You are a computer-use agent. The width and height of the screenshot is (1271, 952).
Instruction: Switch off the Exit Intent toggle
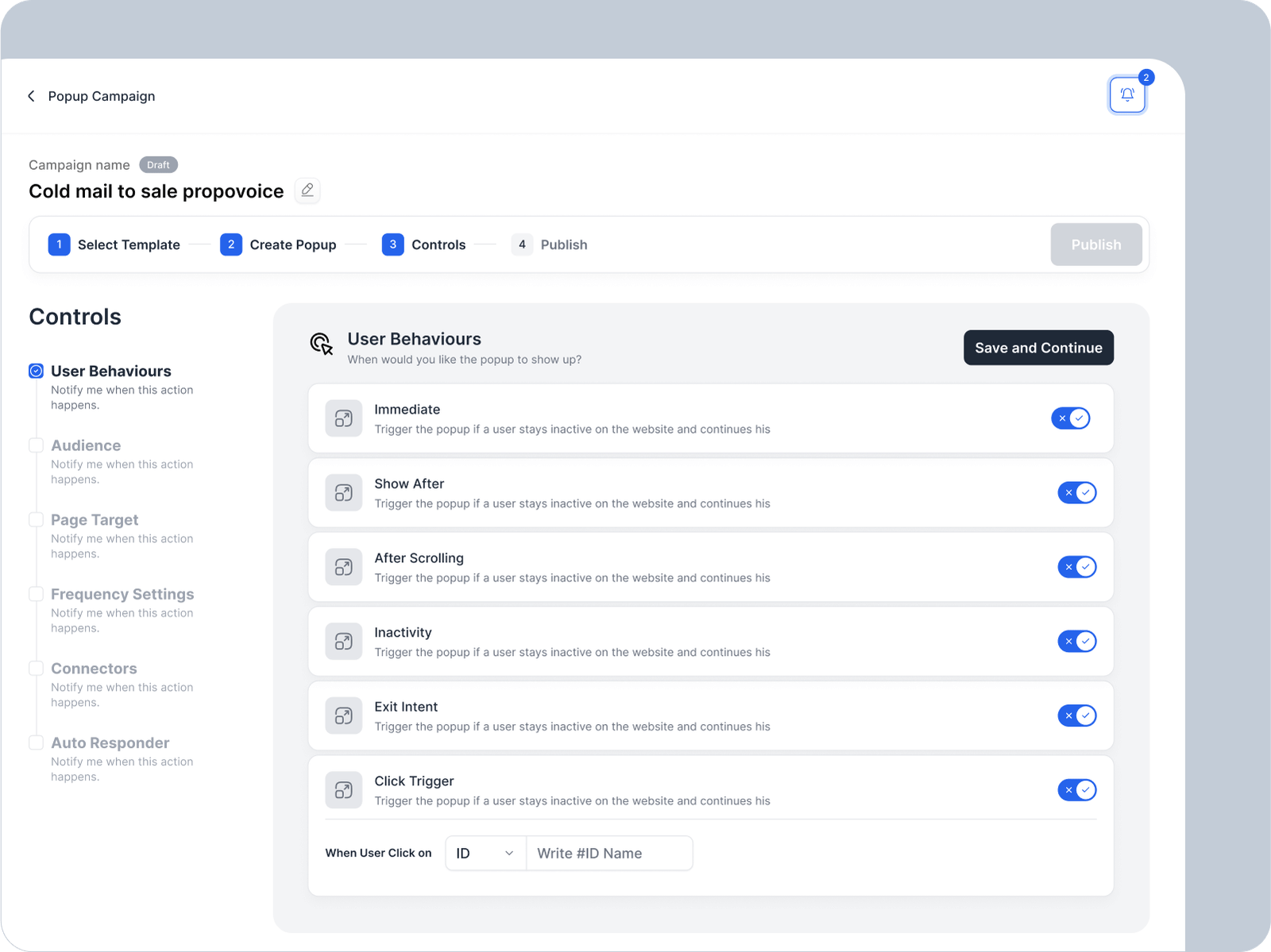(x=1076, y=715)
